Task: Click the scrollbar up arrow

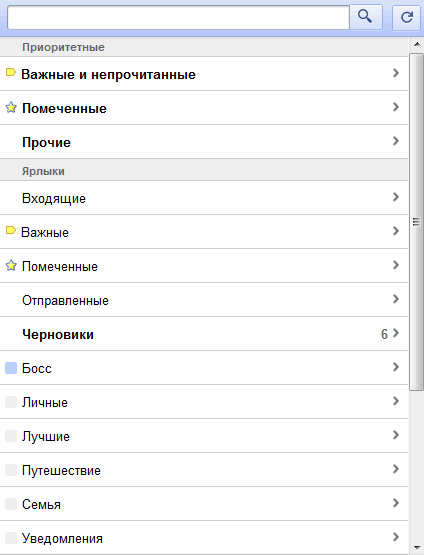Action: 417,44
